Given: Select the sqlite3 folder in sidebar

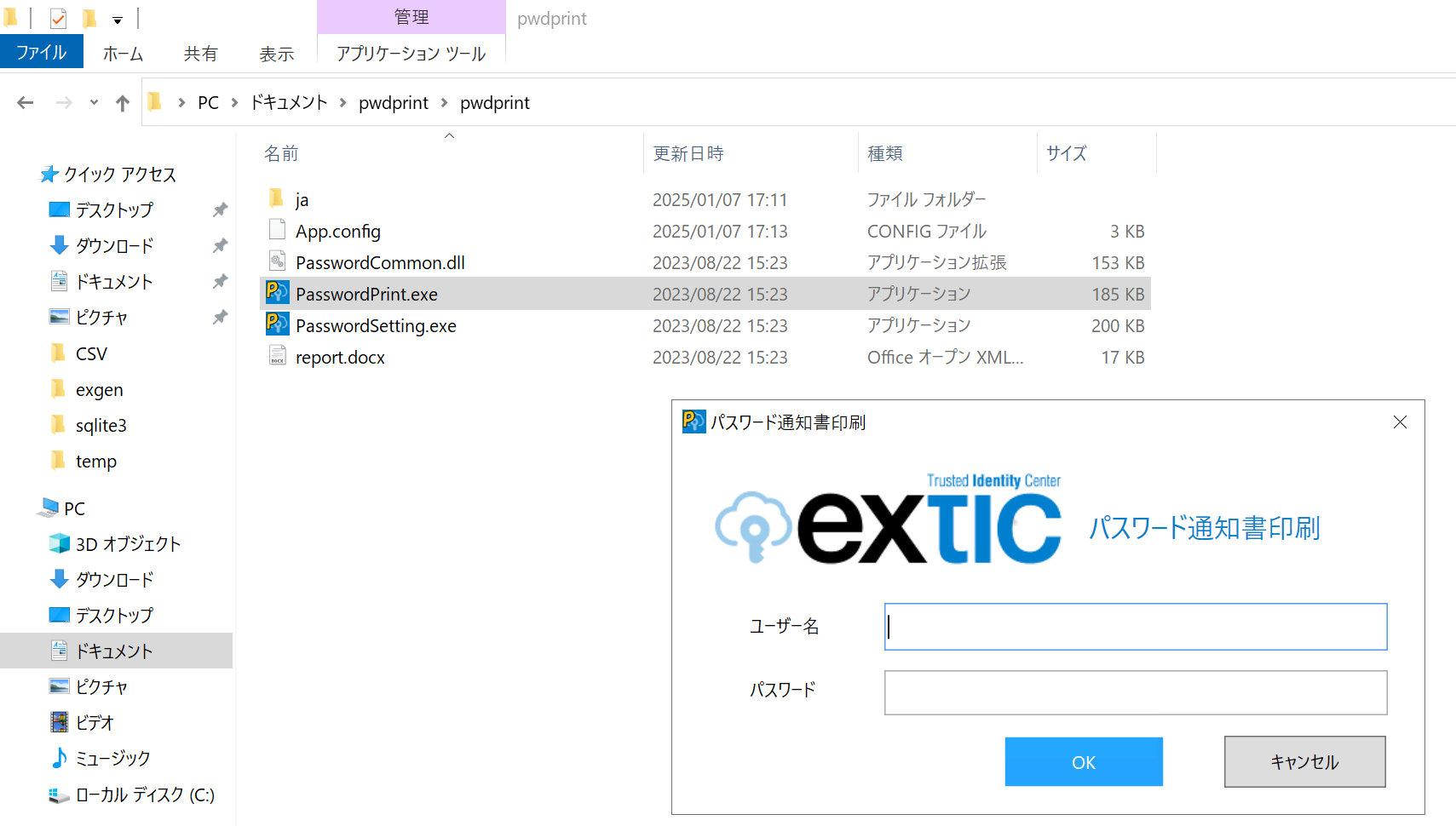Looking at the screenshot, I should (x=101, y=426).
